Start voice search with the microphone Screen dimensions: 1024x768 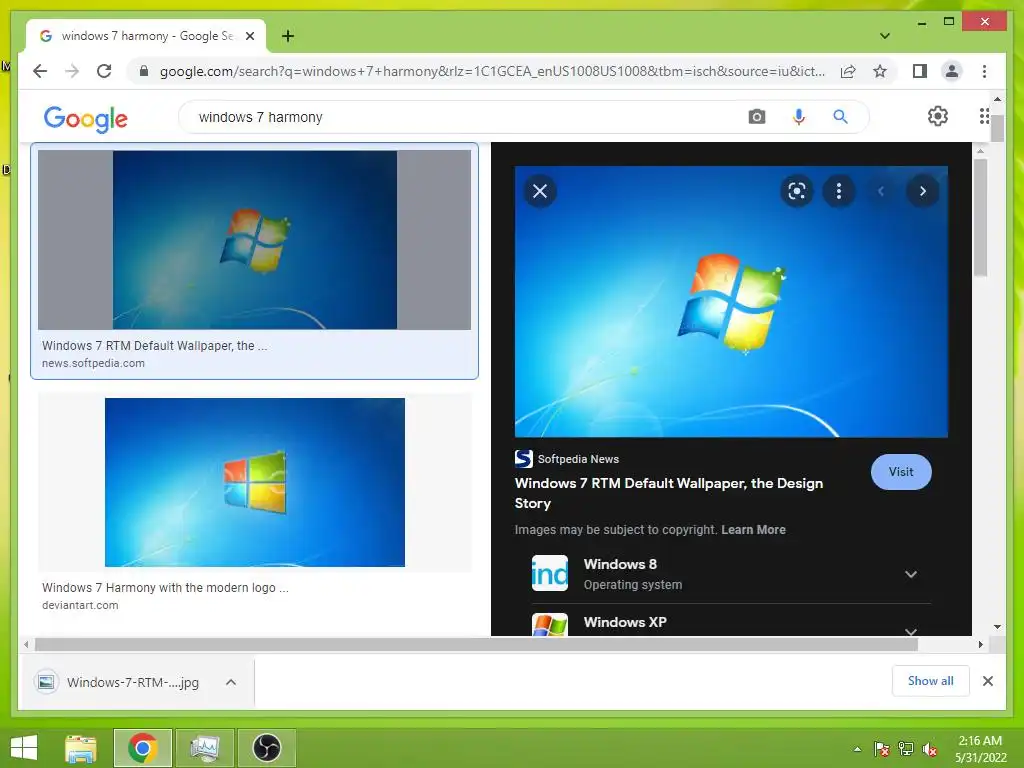(799, 117)
